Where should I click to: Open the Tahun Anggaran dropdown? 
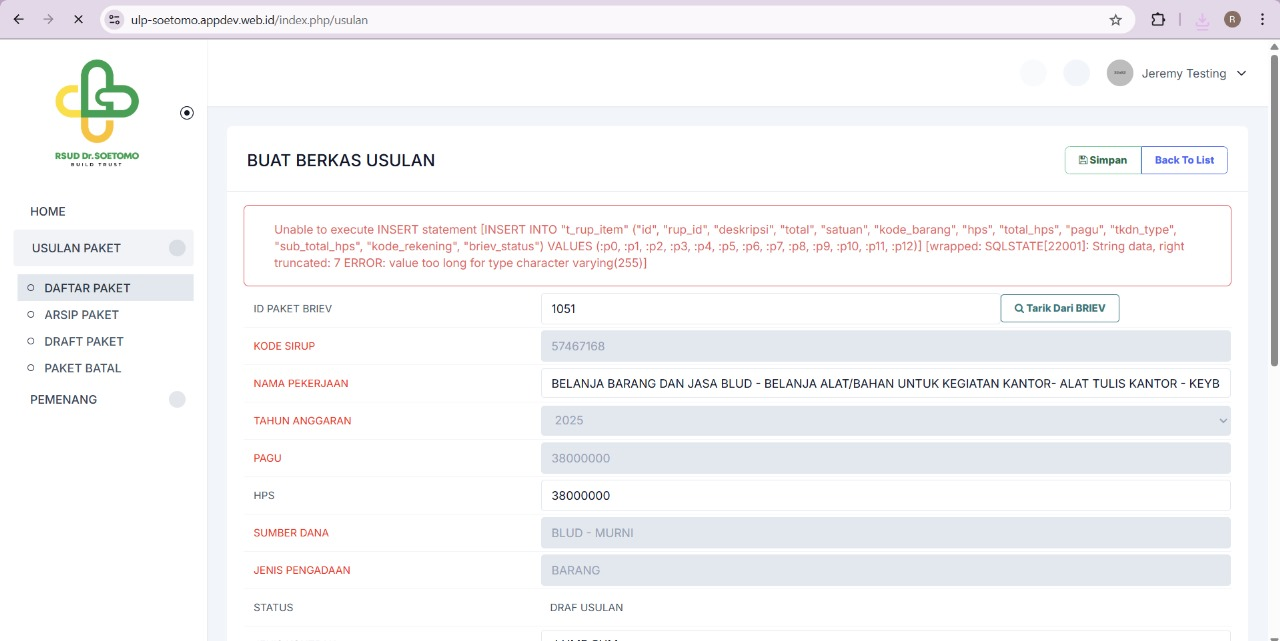click(885, 421)
